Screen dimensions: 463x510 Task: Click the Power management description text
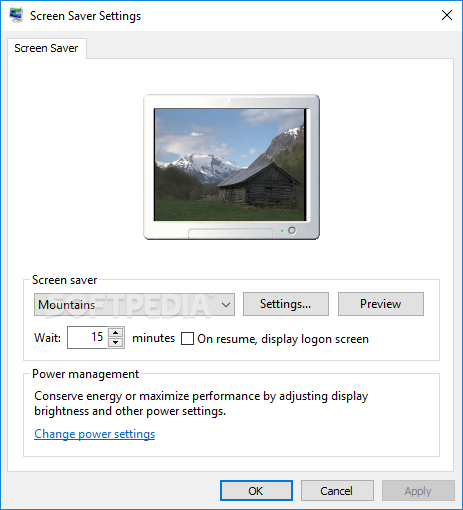click(201, 403)
